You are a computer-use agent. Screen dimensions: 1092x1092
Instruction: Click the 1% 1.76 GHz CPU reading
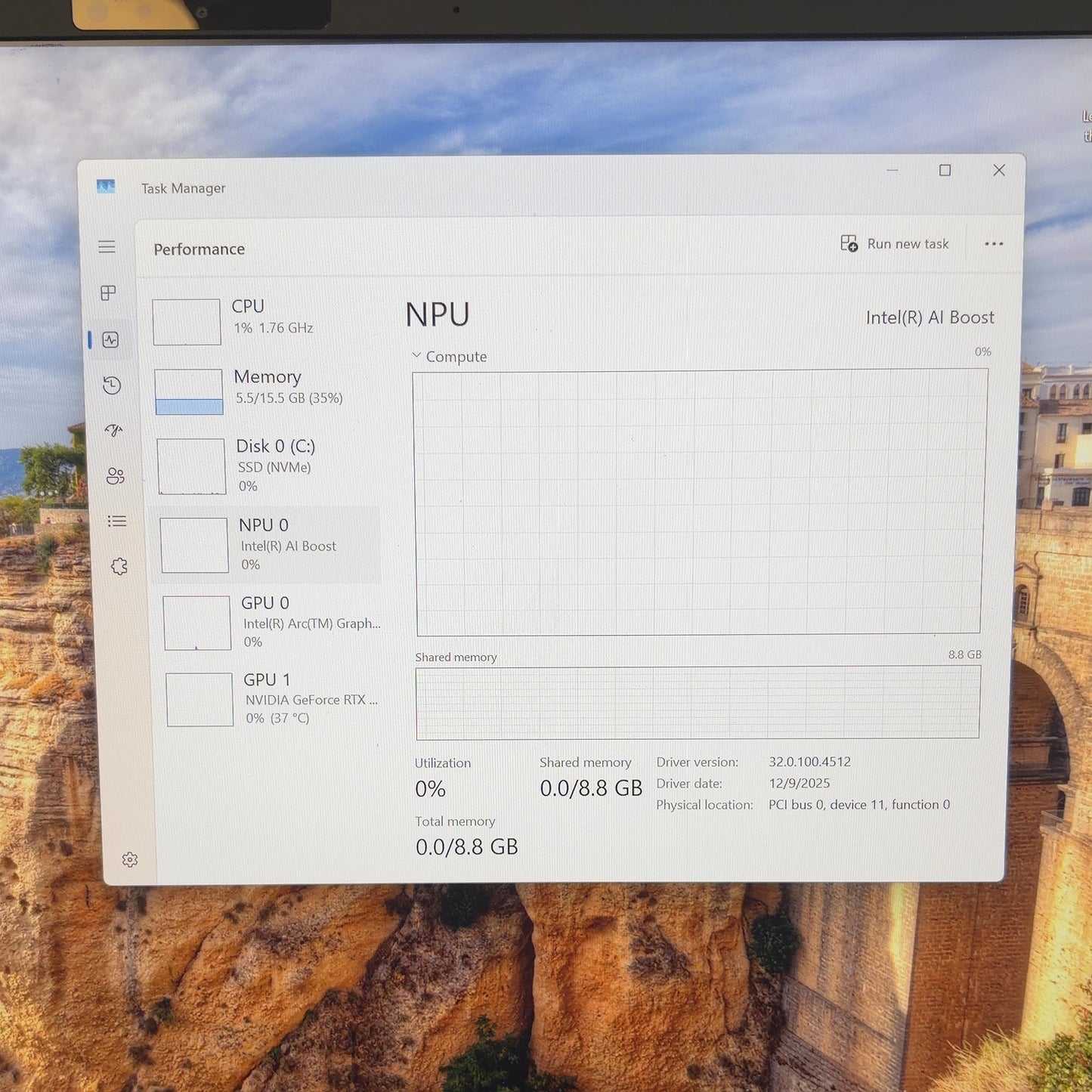click(274, 328)
